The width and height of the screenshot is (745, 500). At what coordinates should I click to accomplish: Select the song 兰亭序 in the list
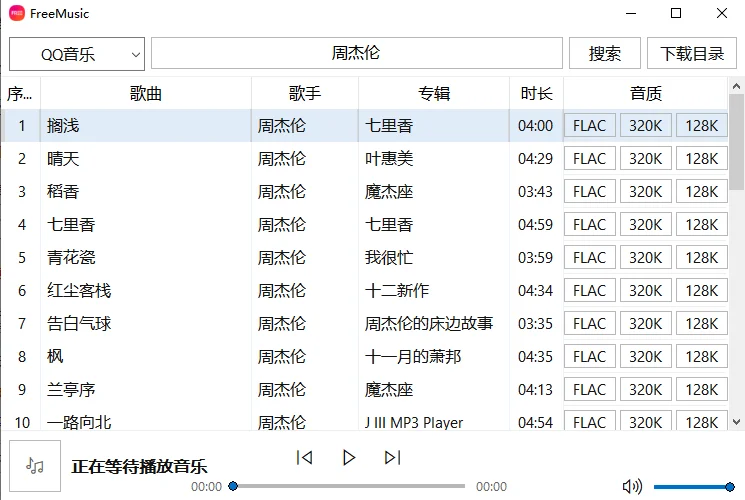pos(71,390)
